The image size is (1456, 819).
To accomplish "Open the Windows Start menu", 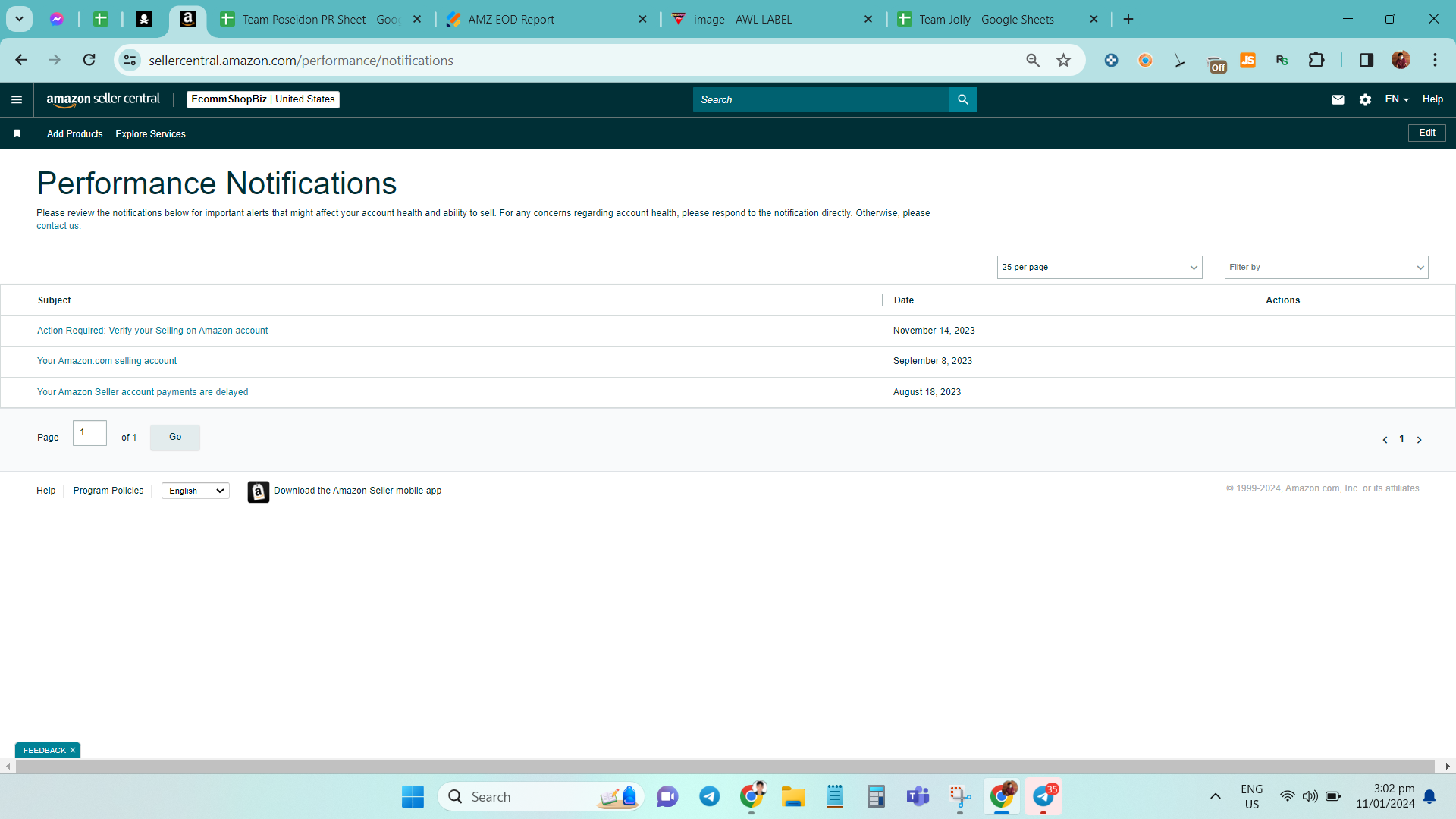I will (x=413, y=796).
